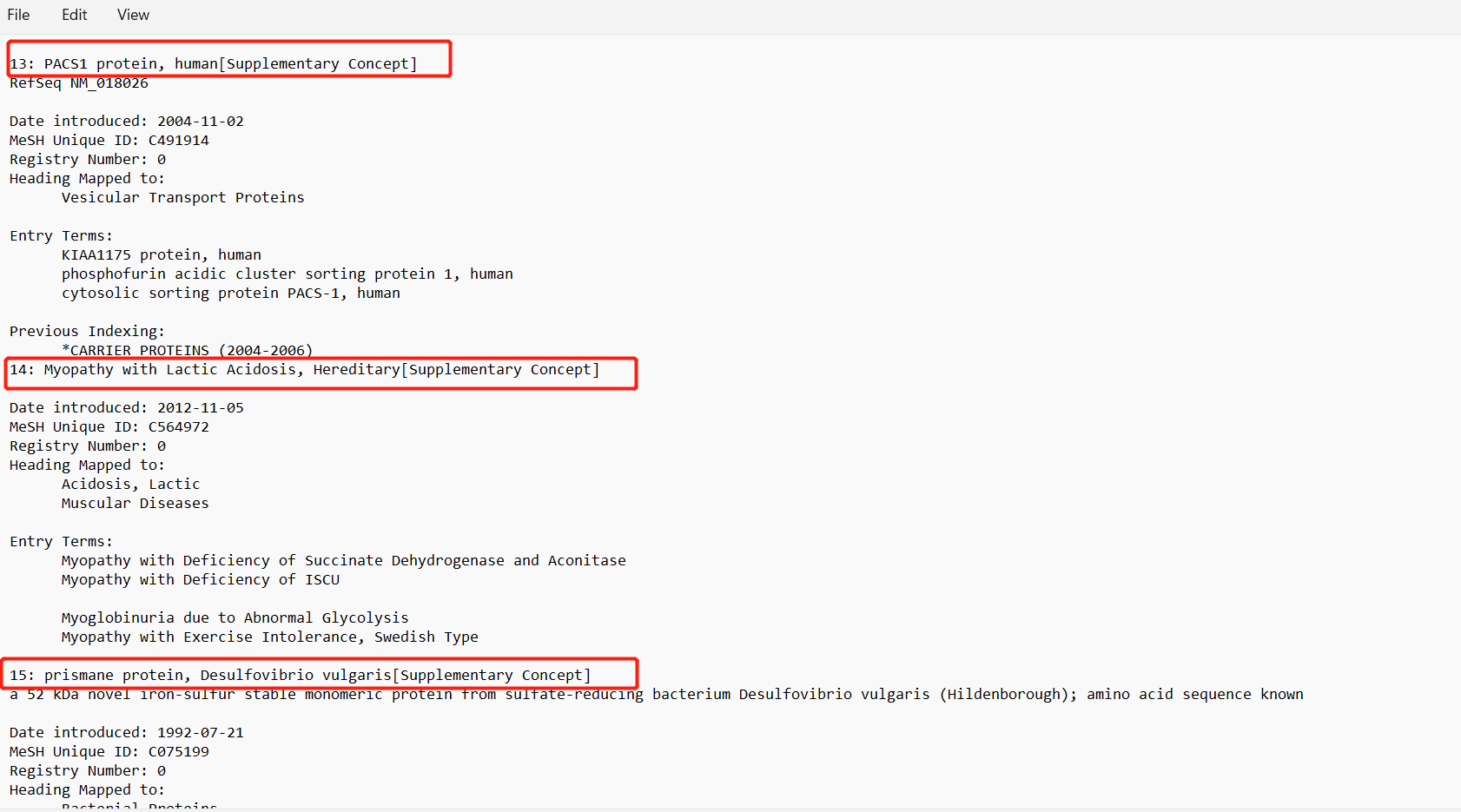1461x812 pixels.
Task: Click 'Myopathy with Deficiency of ISCU' line
Action: (x=200, y=580)
